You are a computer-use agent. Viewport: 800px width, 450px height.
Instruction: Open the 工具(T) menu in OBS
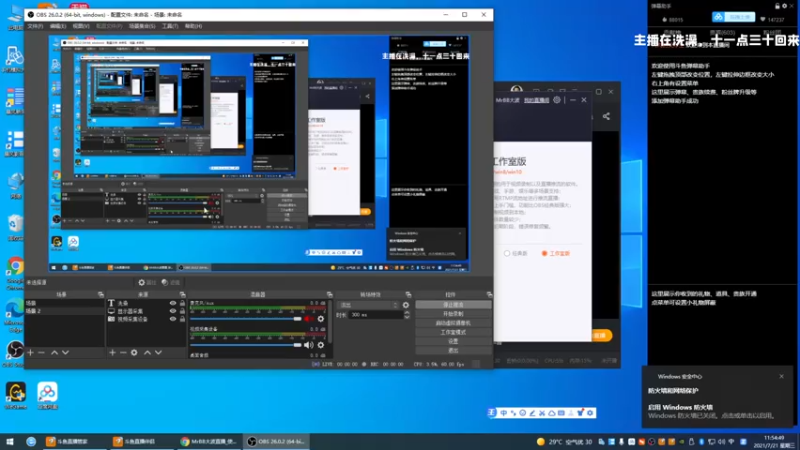170,26
